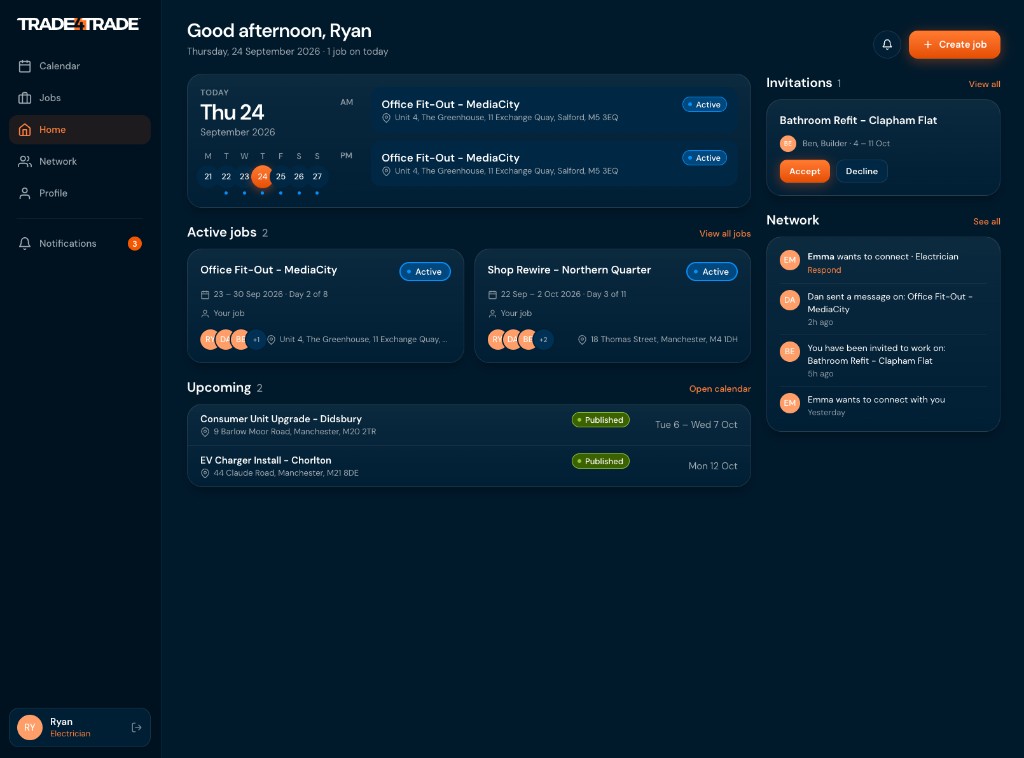Click the notifications badge showing 3
The height and width of the screenshot is (758, 1024).
click(x=135, y=244)
